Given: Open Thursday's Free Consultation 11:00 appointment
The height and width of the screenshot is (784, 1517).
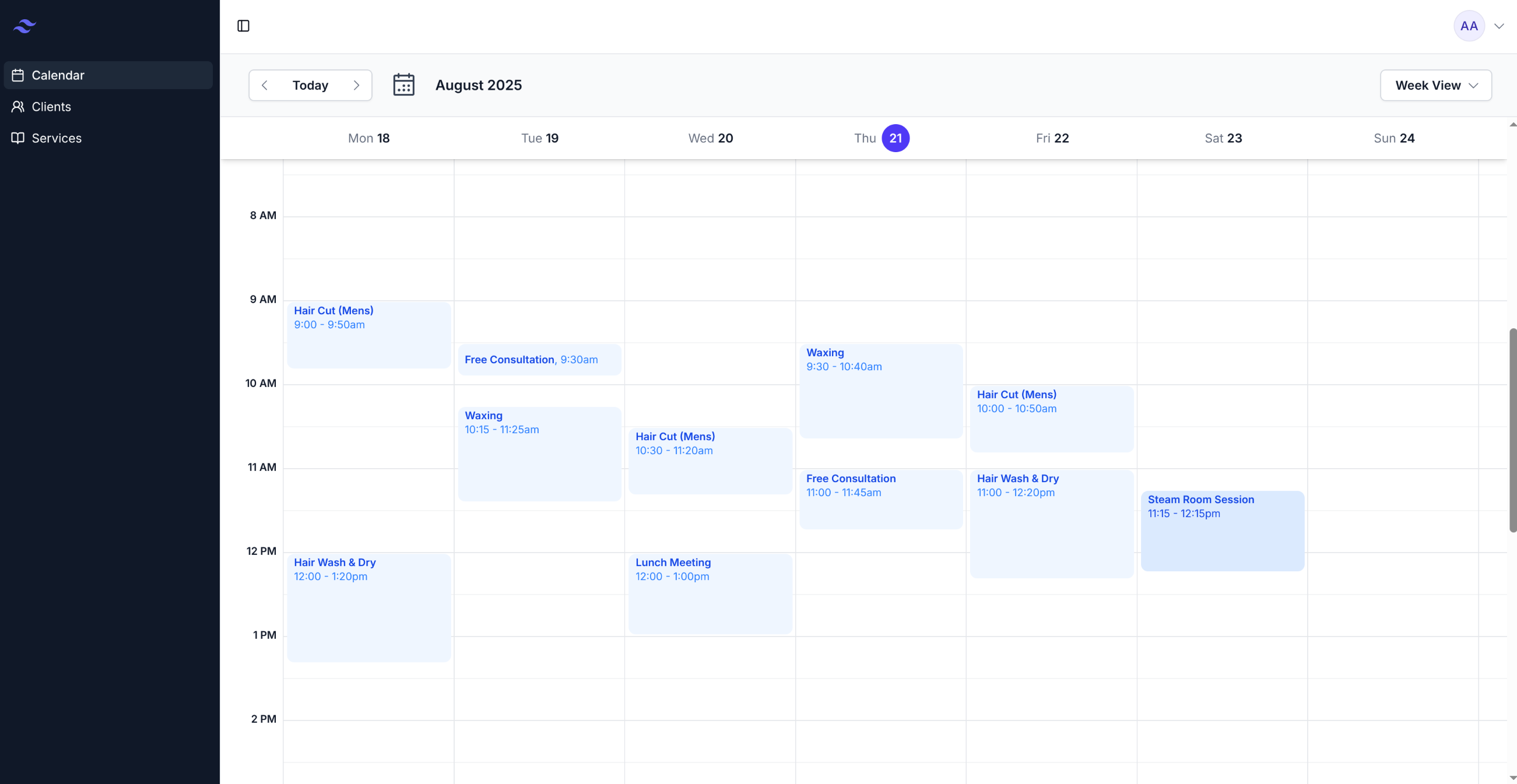Looking at the screenshot, I should coord(881,499).
